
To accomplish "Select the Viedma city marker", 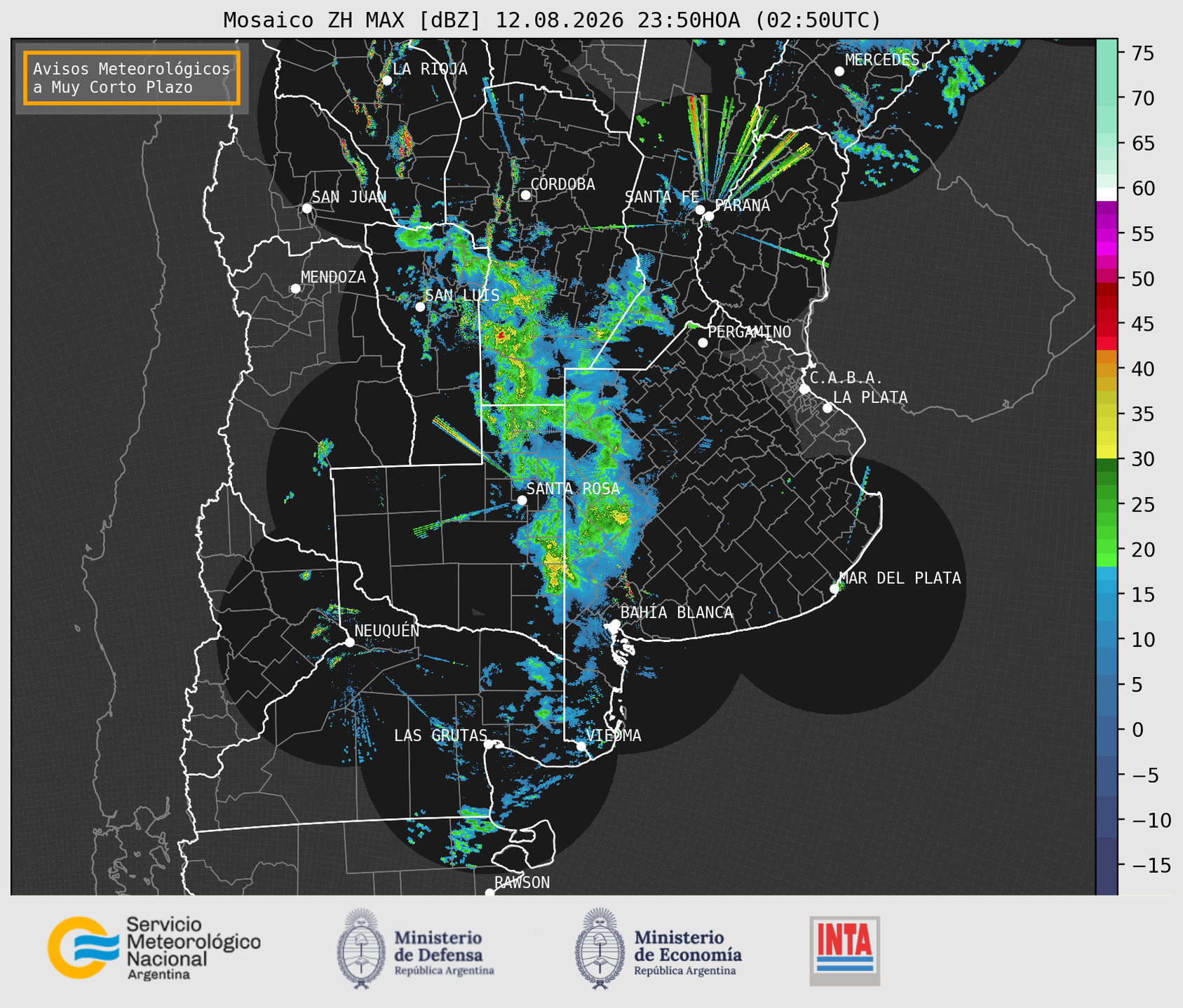I will point(581,746).
